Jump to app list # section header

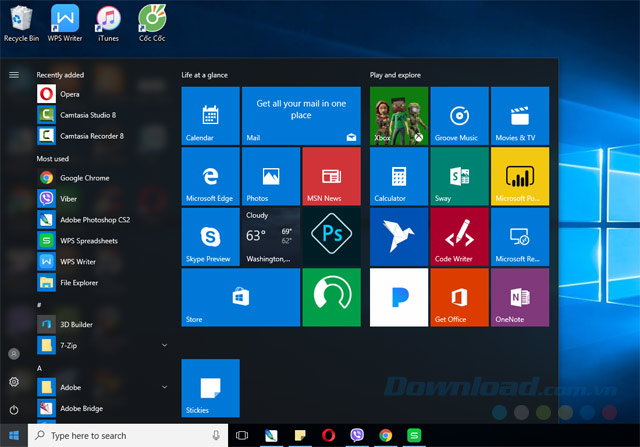39,305
